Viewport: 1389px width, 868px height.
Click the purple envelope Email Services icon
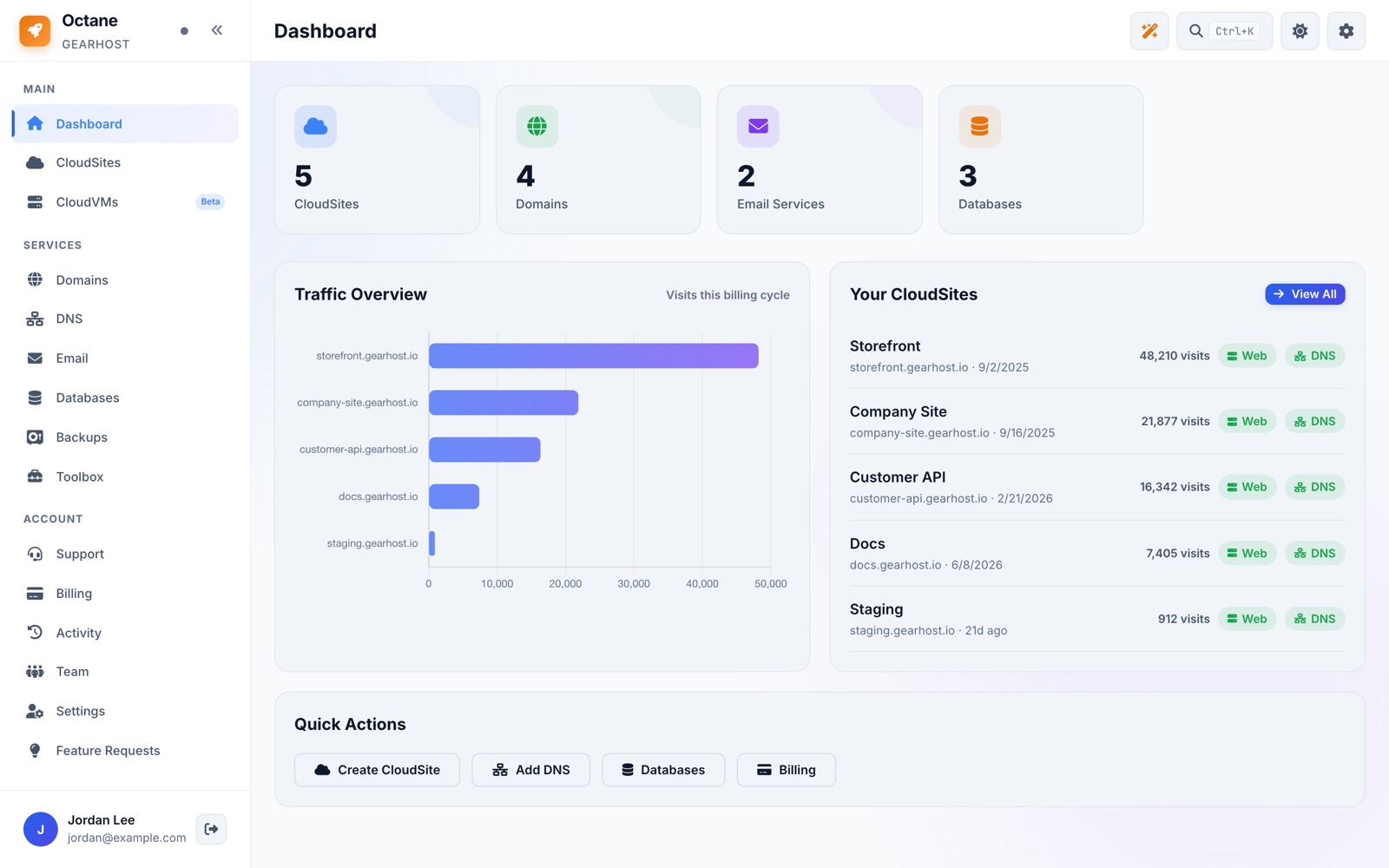[758, 127]
